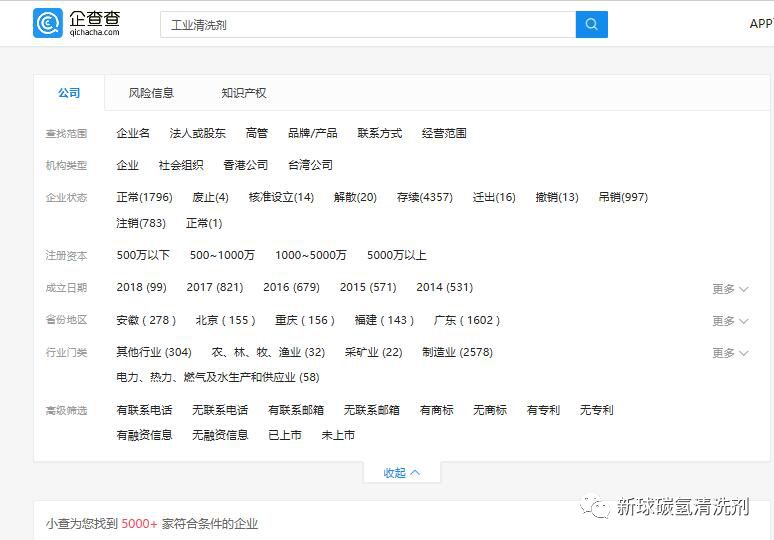Toggle 有专利 advanced filter
The height and width of the screenshot is (540, 774).
coord(543,410)
